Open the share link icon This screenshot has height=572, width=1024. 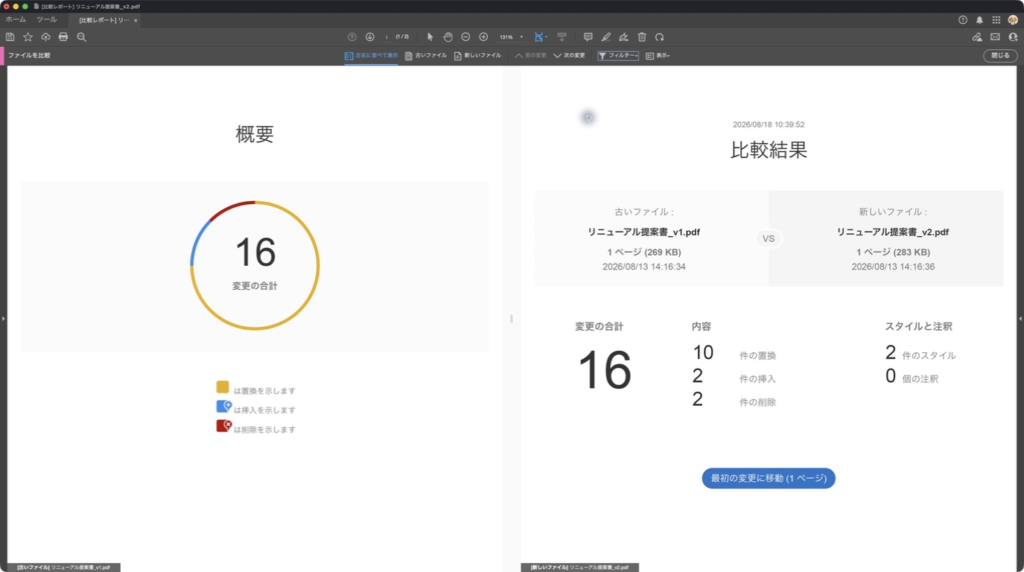point(977,37)
